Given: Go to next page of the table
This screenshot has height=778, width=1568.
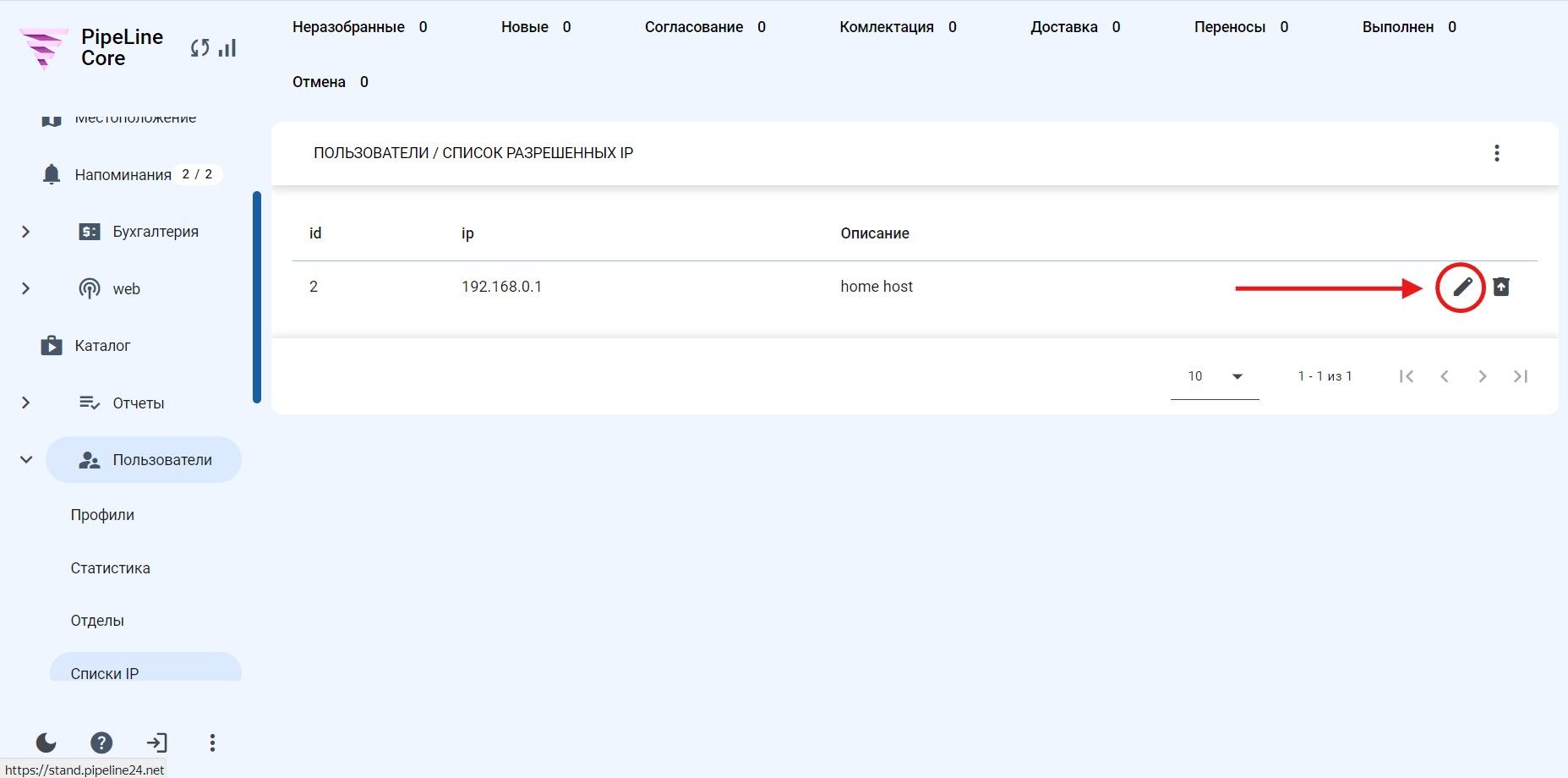Looking at the screenshot, I should pos(1483,376).
